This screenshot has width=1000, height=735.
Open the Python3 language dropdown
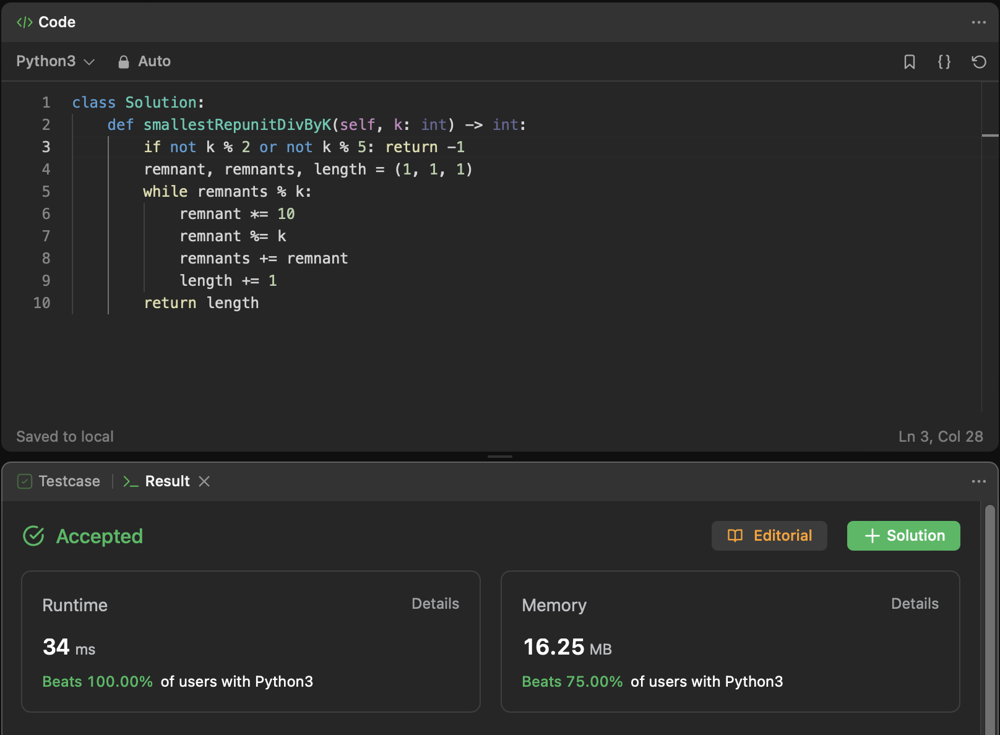pos(55,62)
